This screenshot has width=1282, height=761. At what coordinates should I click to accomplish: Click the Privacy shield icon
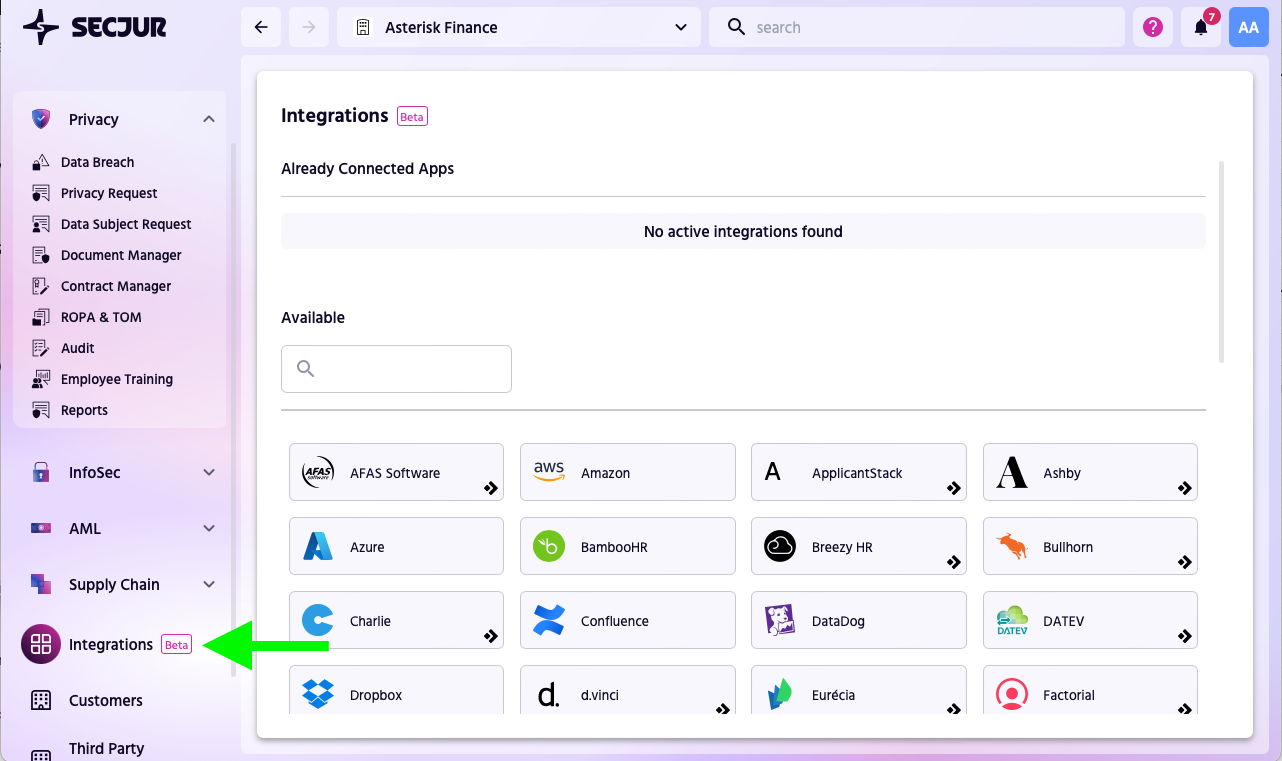(x=41, y=119)
